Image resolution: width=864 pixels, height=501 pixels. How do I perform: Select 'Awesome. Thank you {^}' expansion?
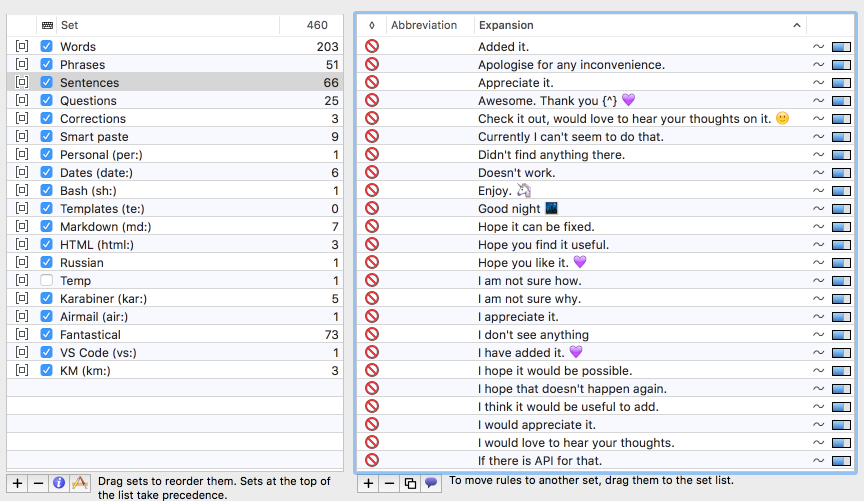[557, 101]
